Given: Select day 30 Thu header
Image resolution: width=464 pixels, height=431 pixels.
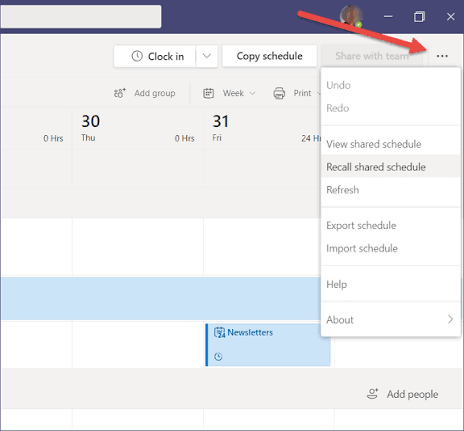Looking at the screenshot, I should coord(138,128).
